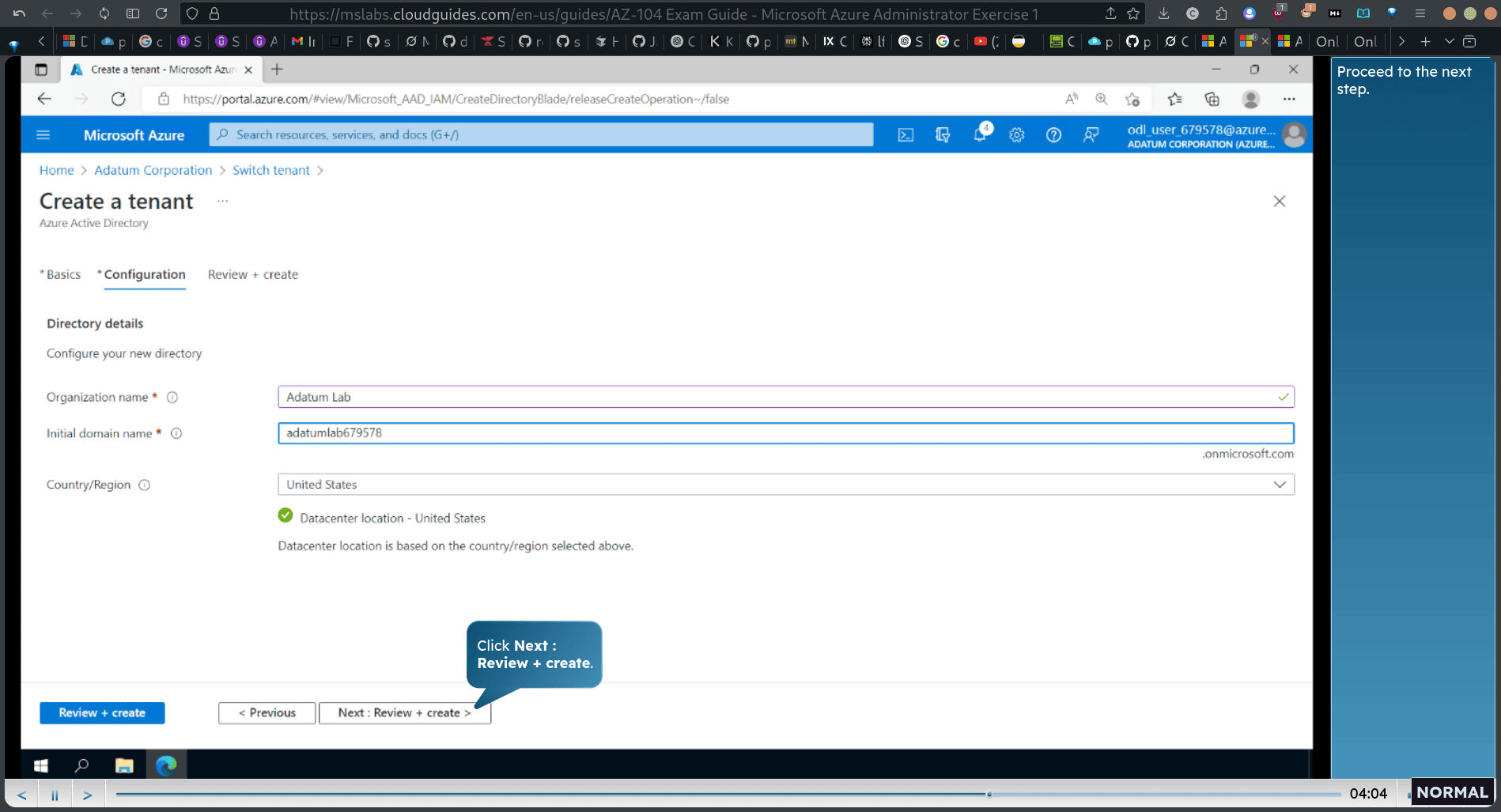Open Switch tenant breadcrumb

271,170
